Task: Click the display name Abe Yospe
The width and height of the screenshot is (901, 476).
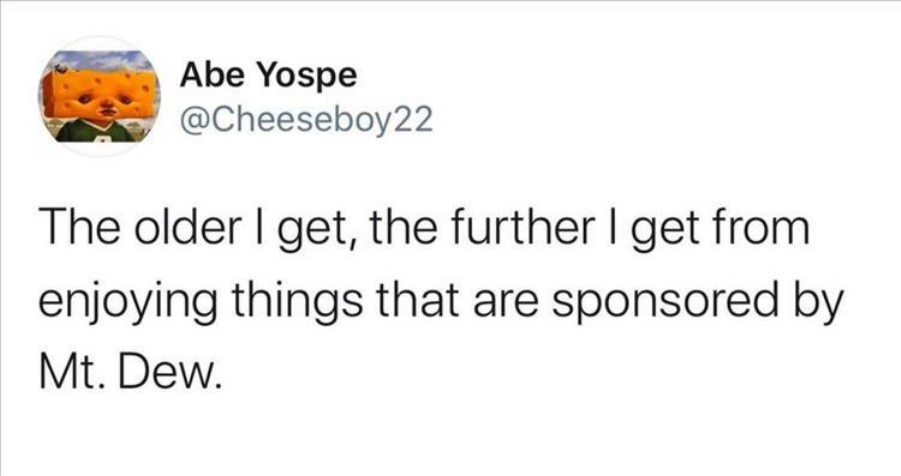Action: 268,76
